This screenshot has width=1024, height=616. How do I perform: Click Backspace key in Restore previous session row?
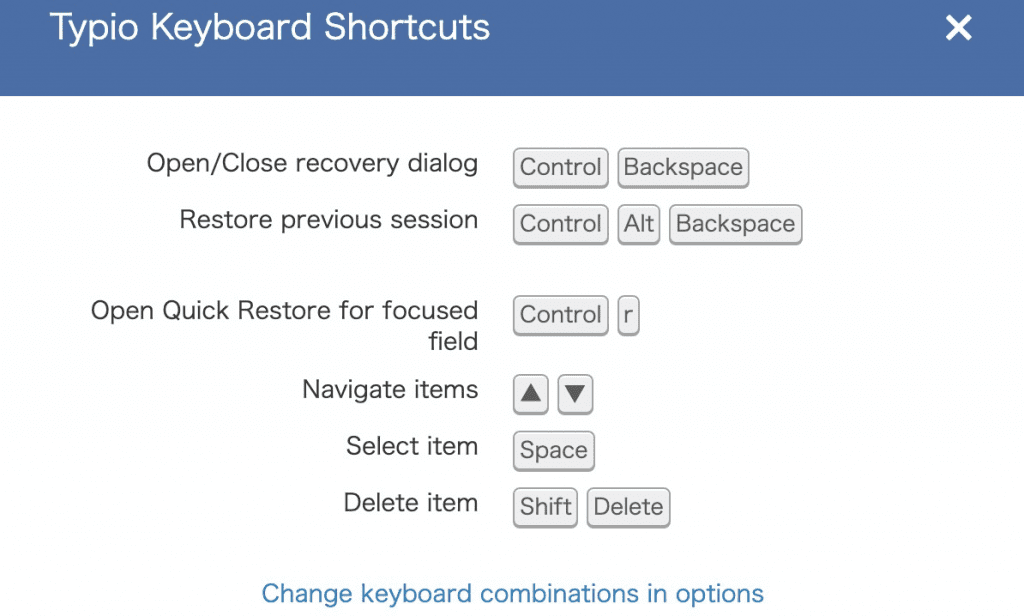[x=735, y=224]
